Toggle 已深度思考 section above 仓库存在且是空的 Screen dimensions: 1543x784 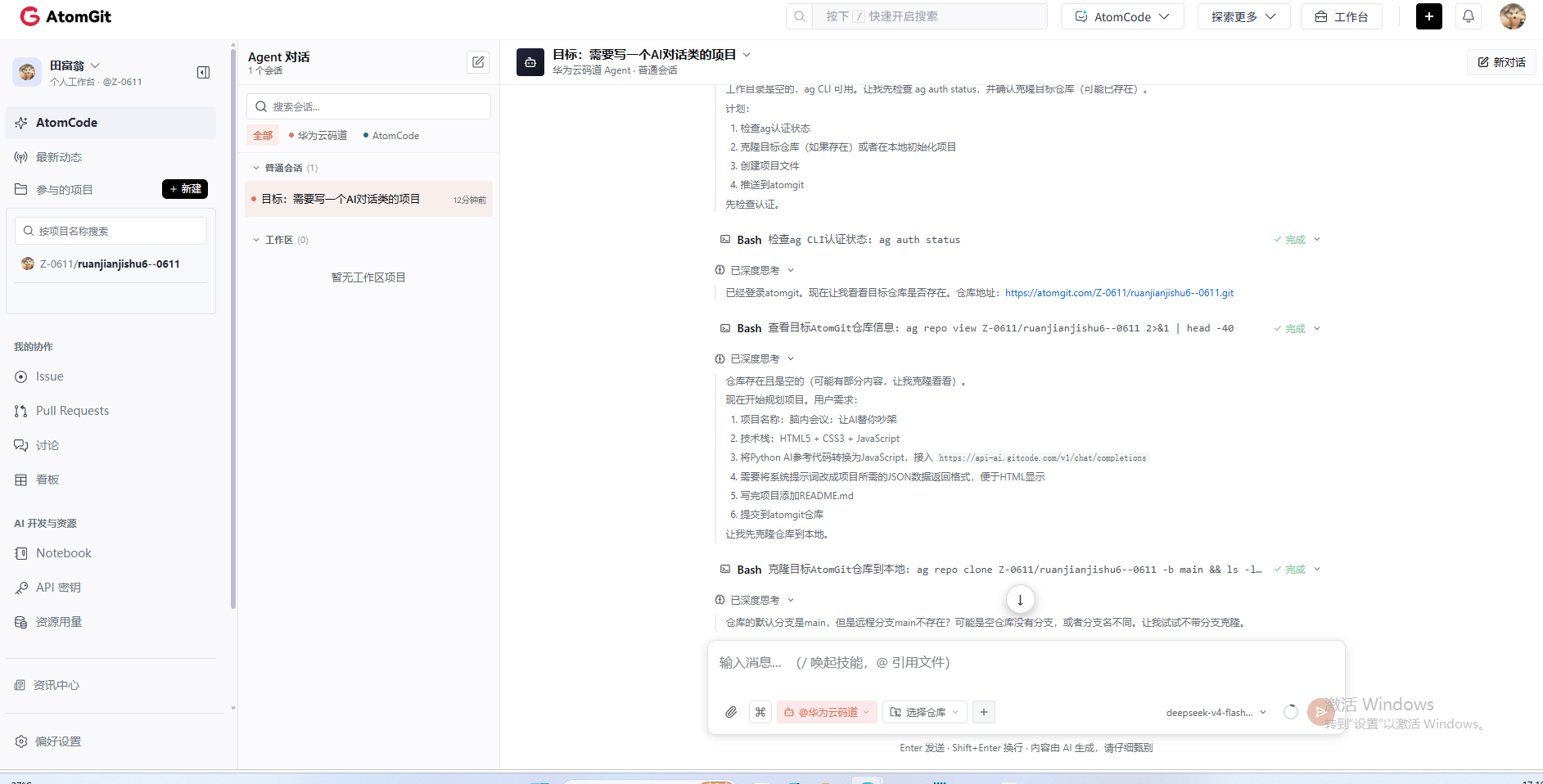pyautogui.click(x=755, y=358)
